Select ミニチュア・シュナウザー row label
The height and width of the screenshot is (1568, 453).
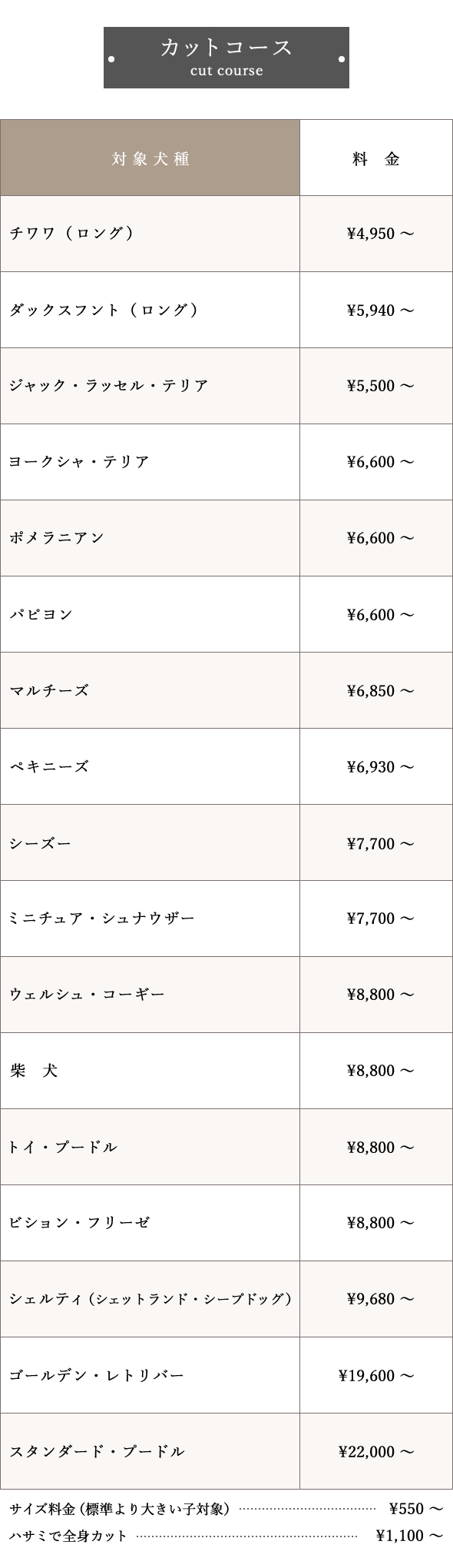tap(102, 919)
